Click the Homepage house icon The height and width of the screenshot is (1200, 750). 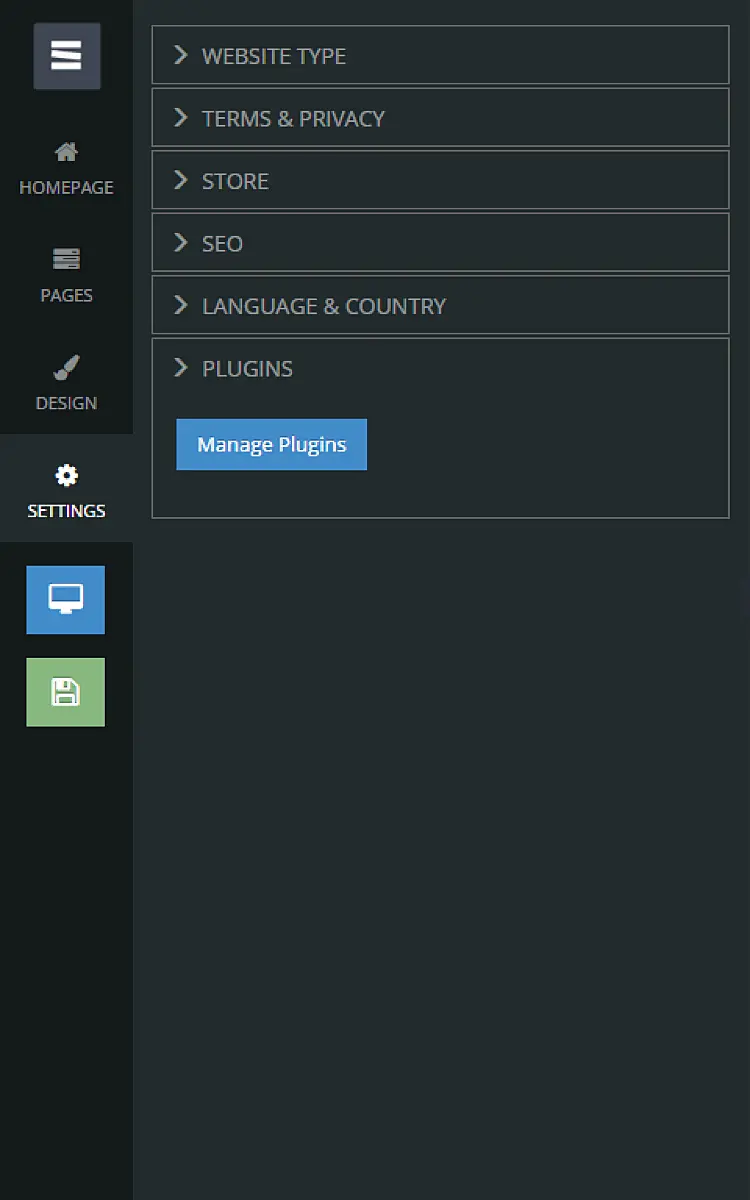click(x=66, y=153)
